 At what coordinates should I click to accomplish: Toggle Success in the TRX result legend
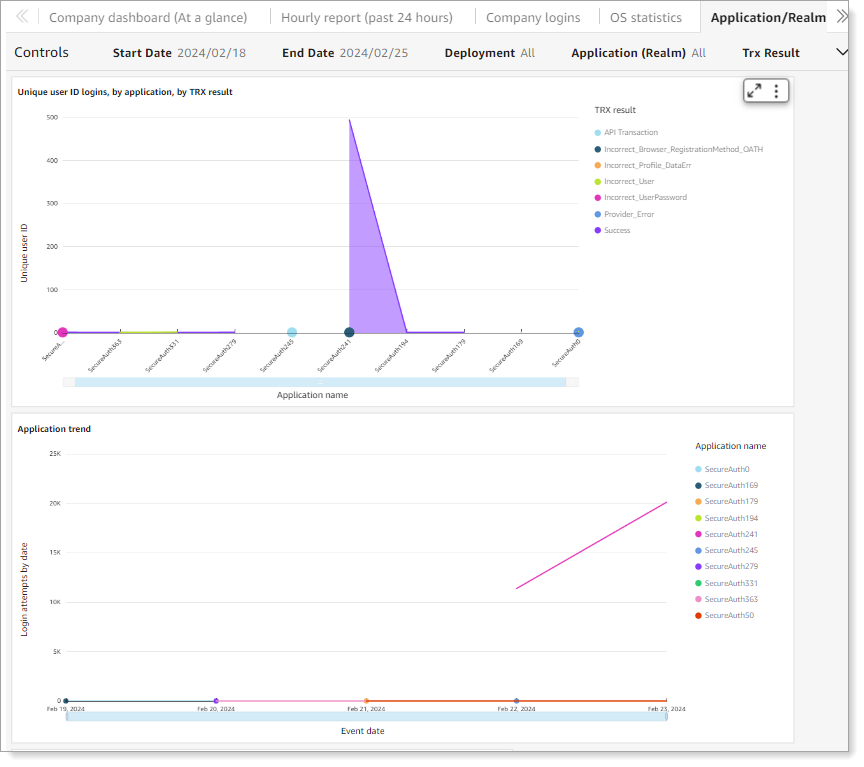tap(618, 230)
